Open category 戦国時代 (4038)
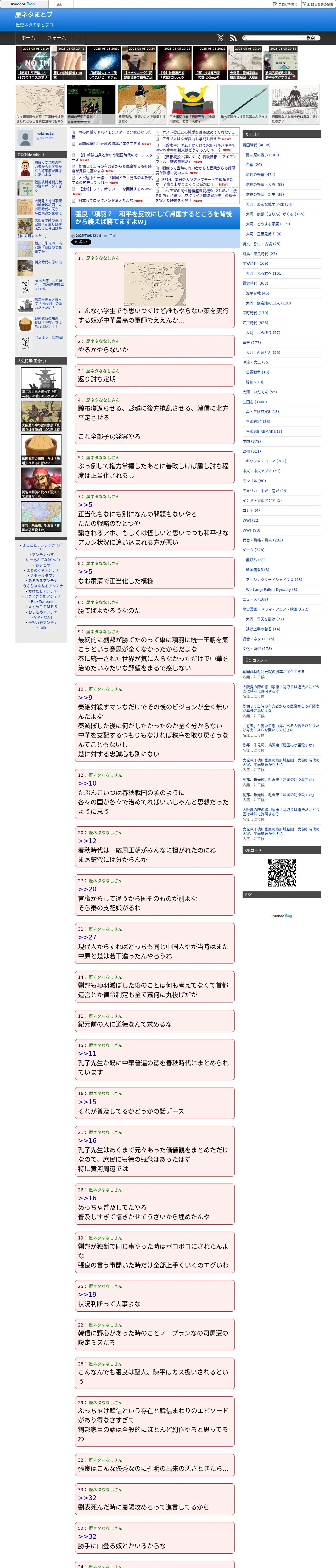This screenshot has height=1568, width=336. pyautogui.click(x=256, y=145)
